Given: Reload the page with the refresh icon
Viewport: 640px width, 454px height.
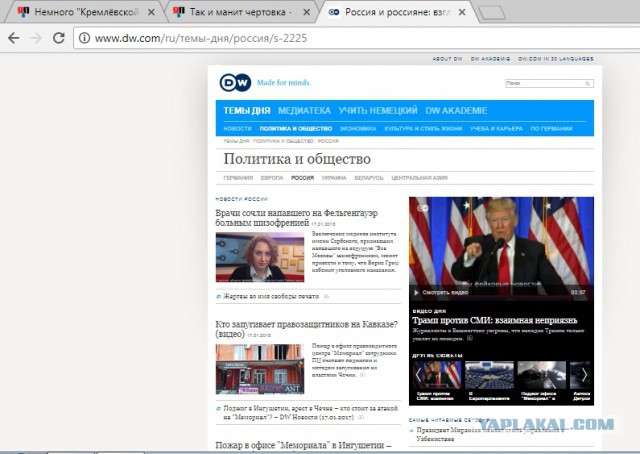Looking at the screenshot, I should pyautogui.click(x=59, y=38).
